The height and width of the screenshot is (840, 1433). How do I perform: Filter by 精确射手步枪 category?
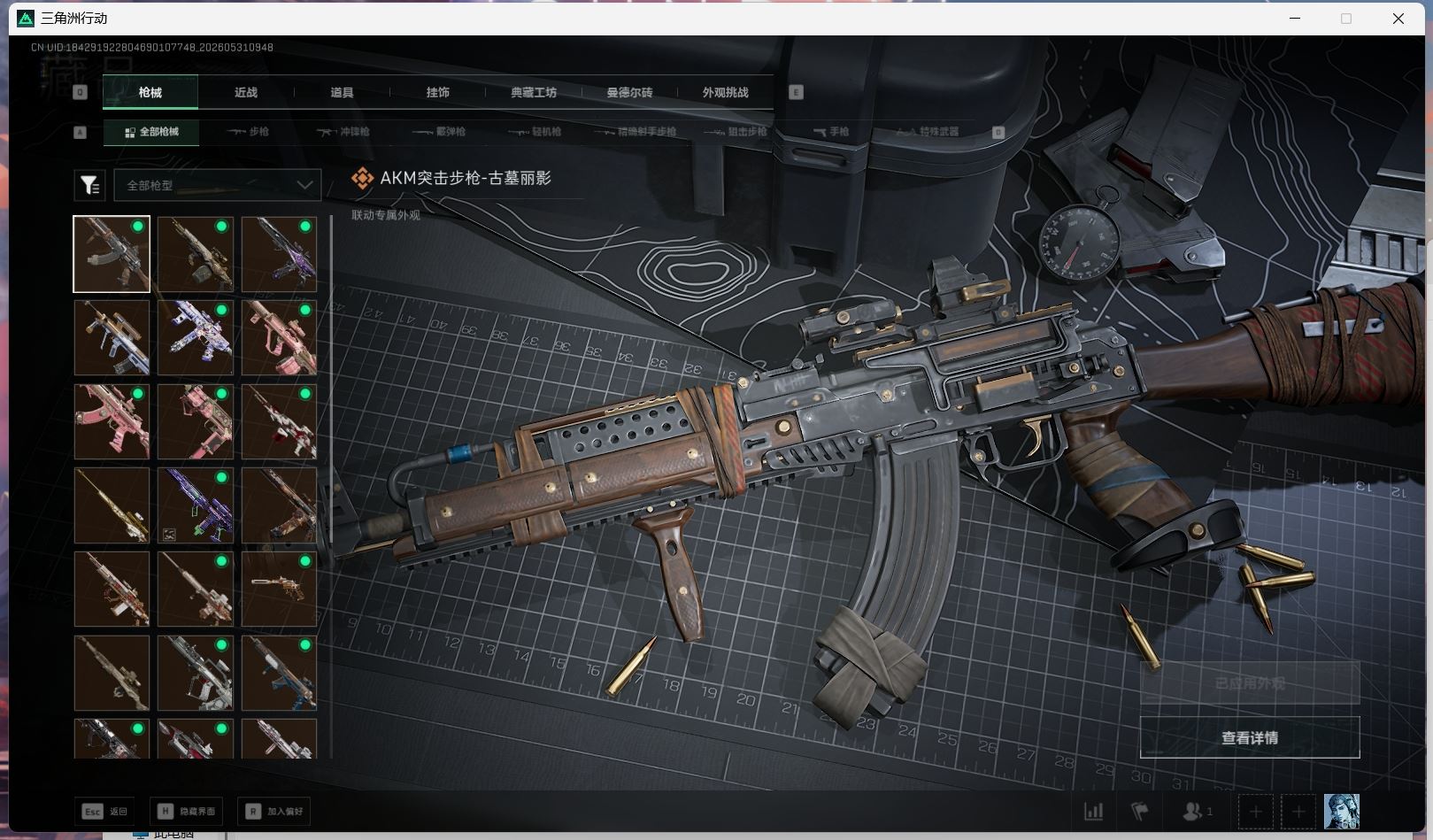tap(636, 132)
